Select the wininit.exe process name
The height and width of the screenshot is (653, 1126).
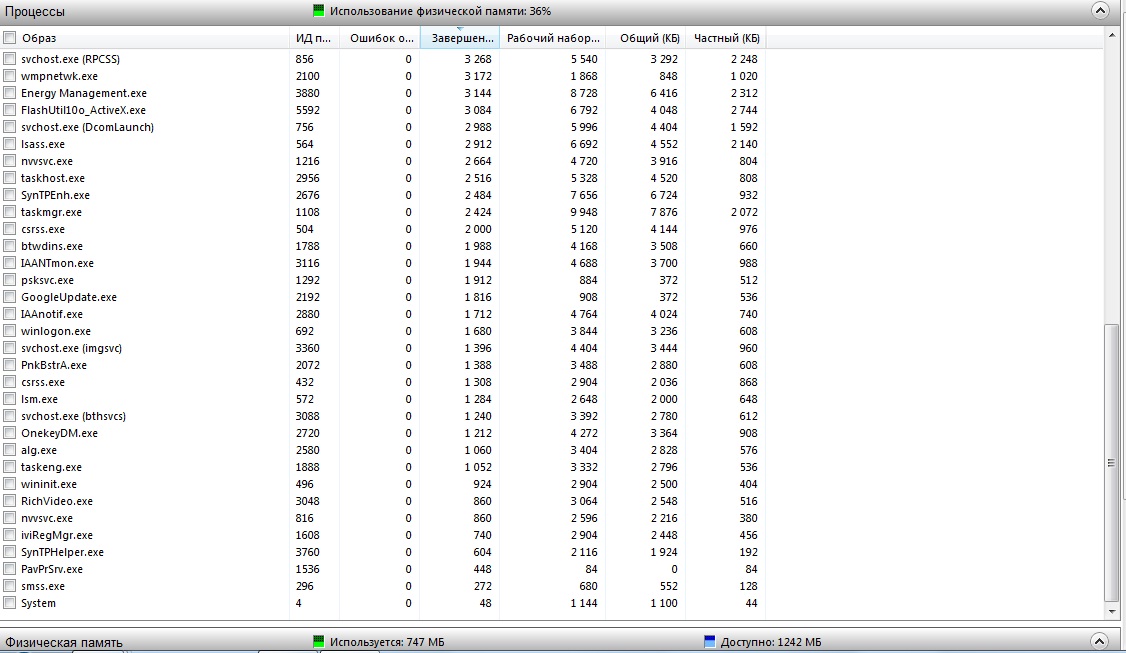tap(49, 484)
